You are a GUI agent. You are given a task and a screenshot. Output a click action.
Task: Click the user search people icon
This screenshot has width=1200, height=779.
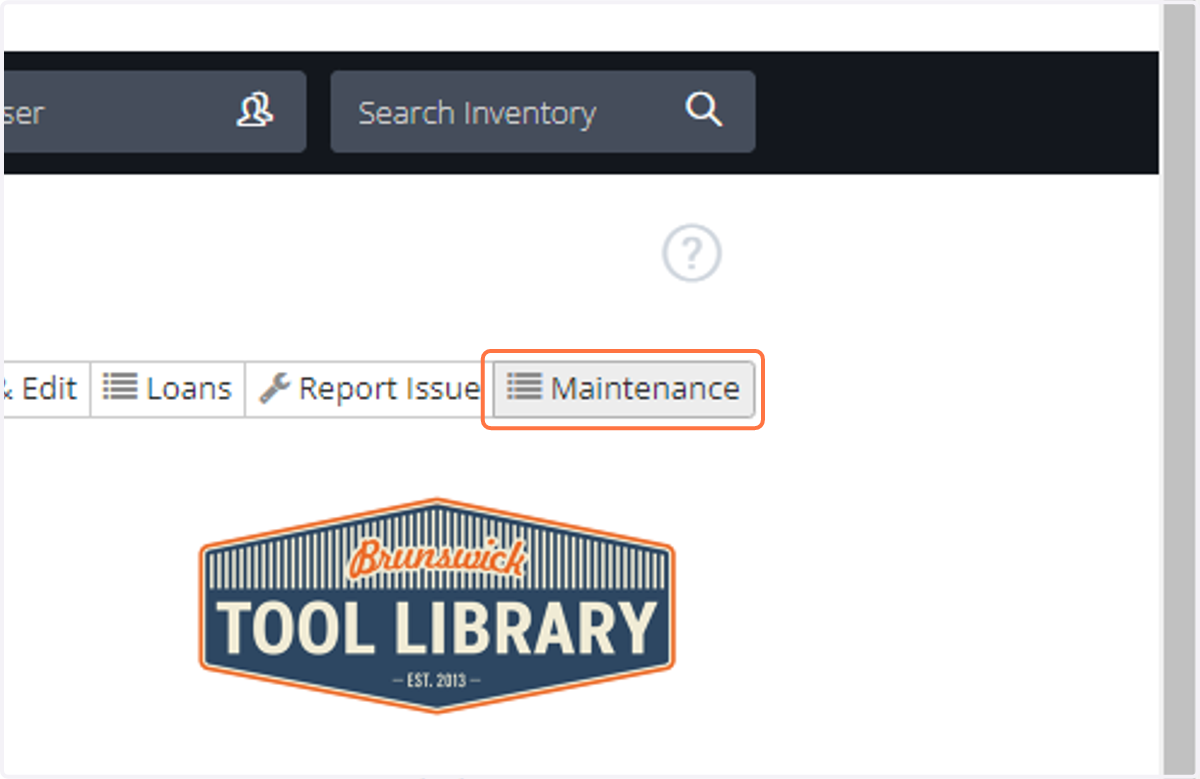[255, 110]
